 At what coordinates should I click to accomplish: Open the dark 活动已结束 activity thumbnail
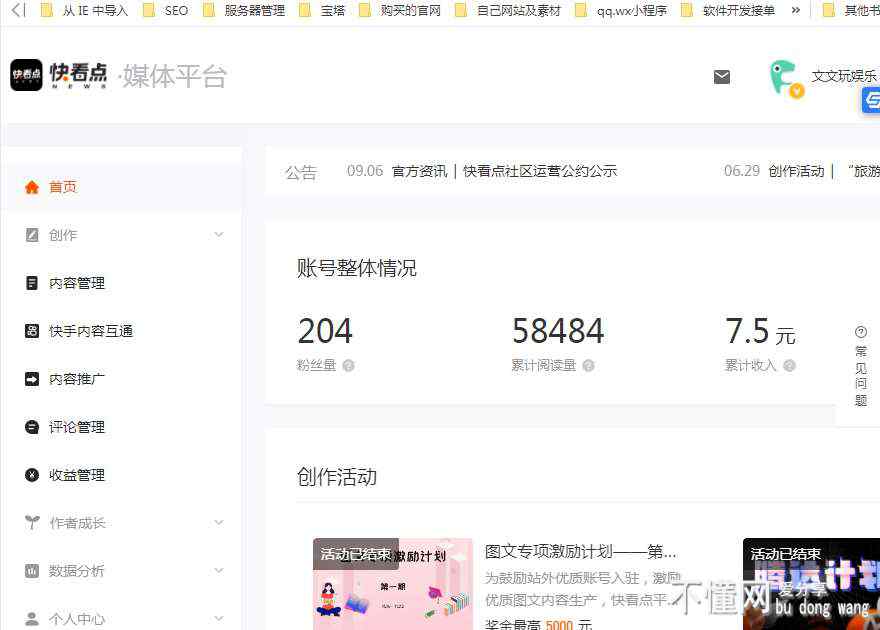pyautogui.click(x=811, y=583)
